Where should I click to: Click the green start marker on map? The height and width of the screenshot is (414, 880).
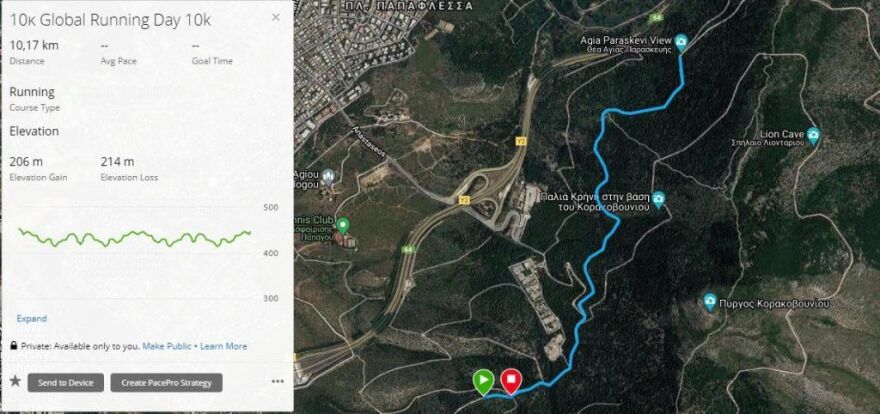tap(483, 381)
